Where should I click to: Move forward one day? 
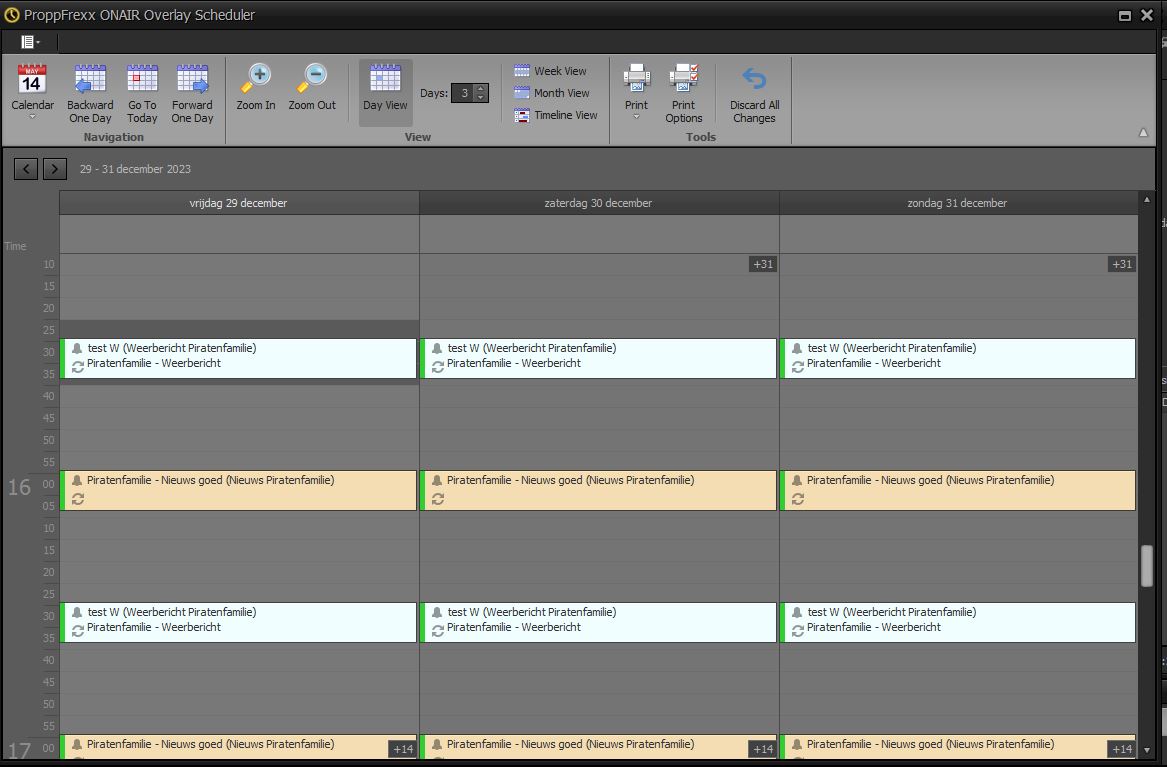(x=192, y=93)
